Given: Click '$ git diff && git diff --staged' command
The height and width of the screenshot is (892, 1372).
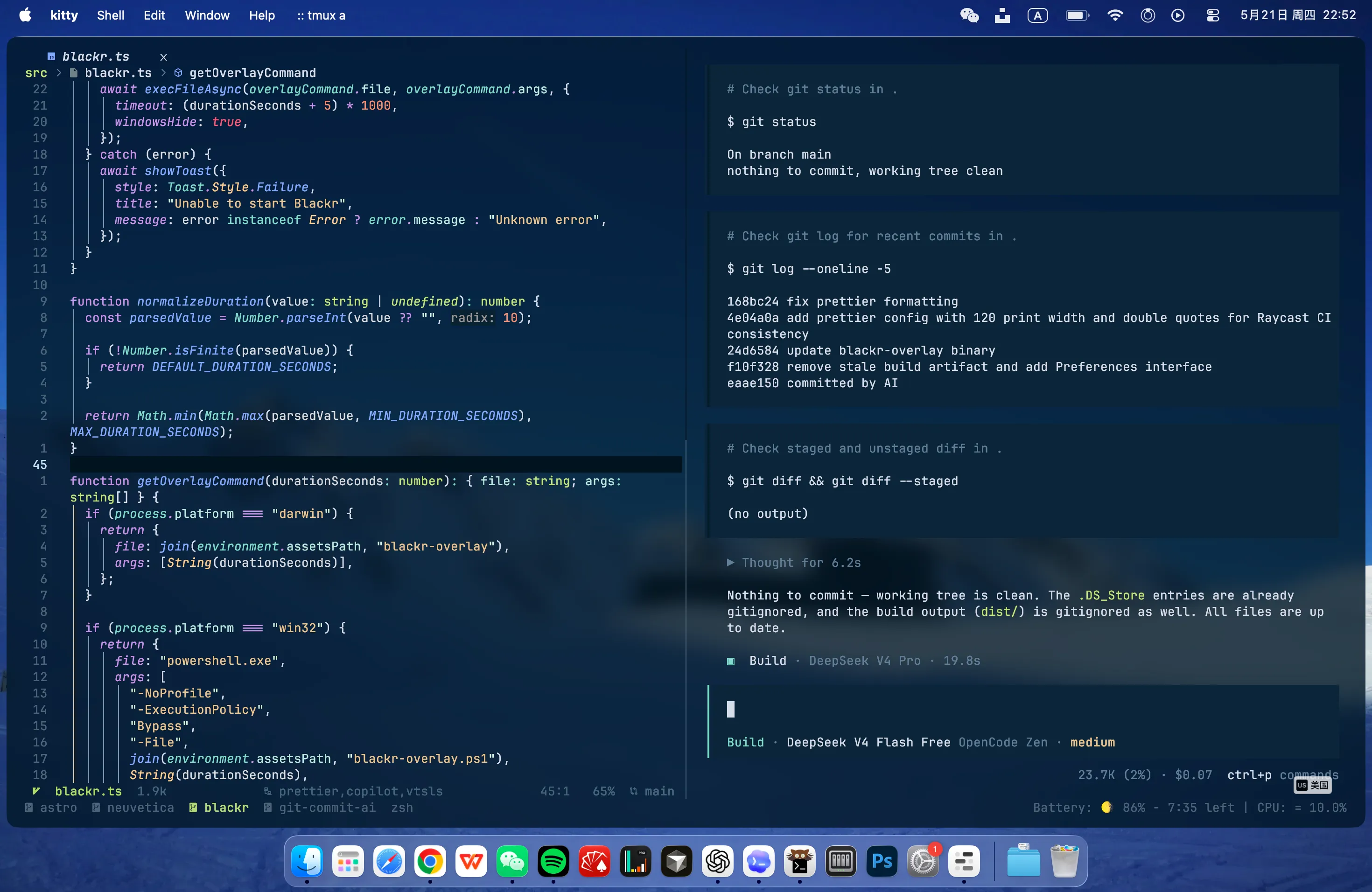Looking at the screenshot, I should point(842,481).
